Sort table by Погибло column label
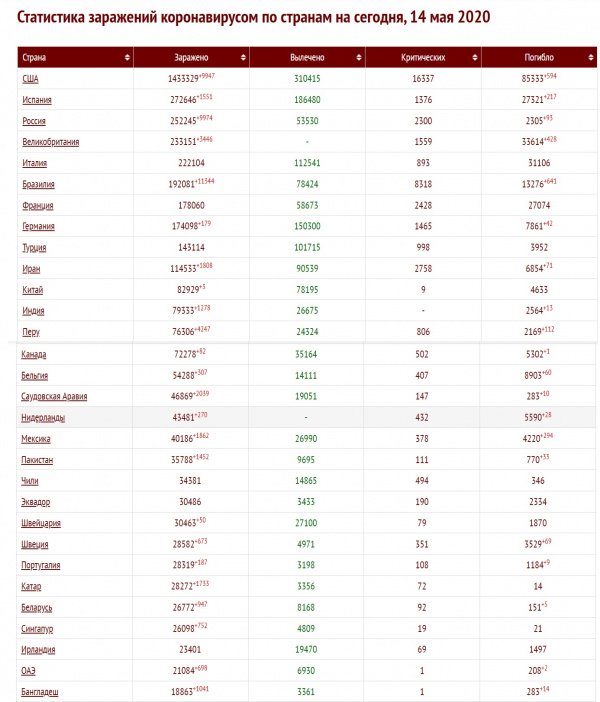 (538, 58)
